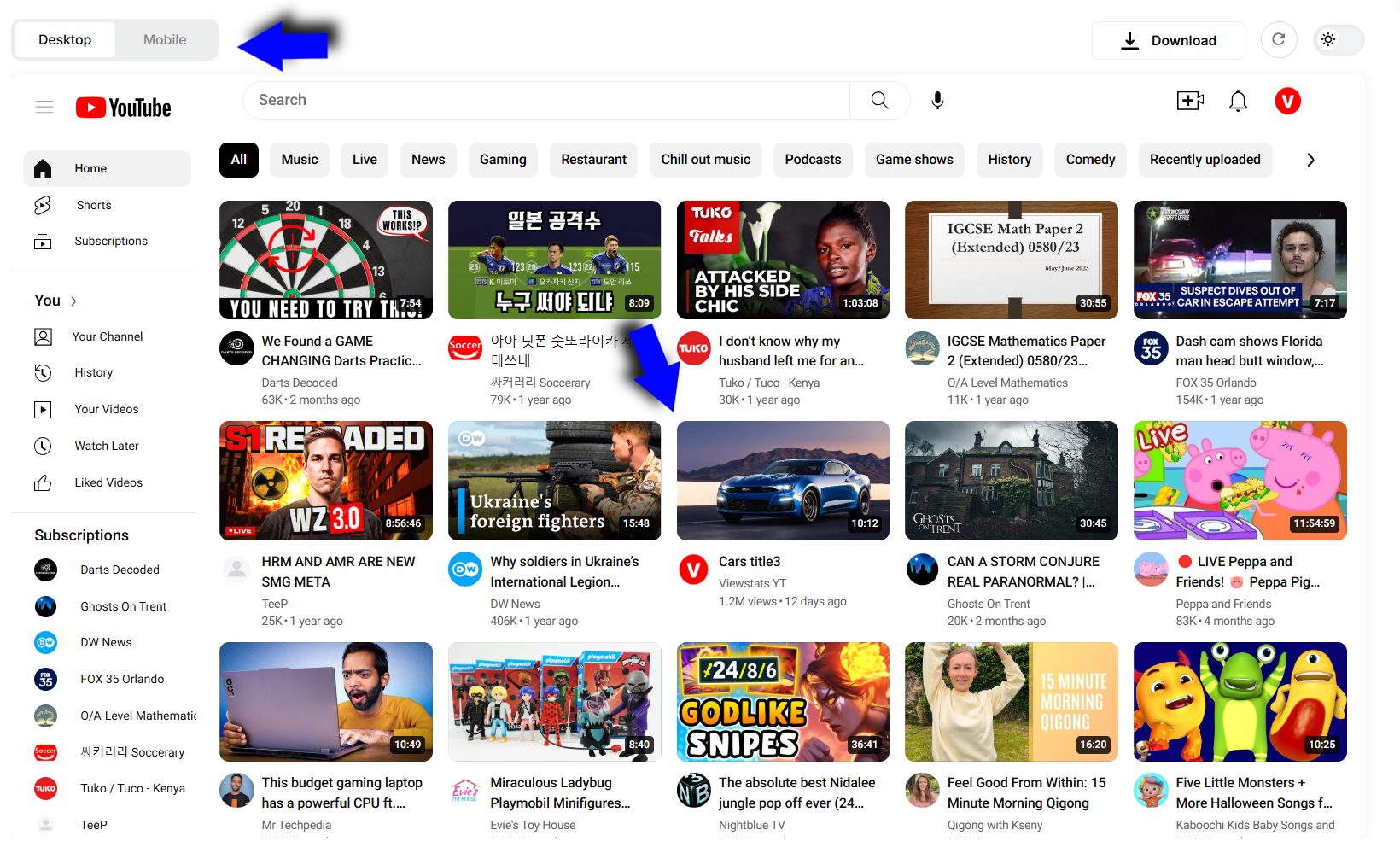Image resolution: width=1400 pixels, height=853 pixels.
Task: Open the account avatar menu
Action: [x=1287, y=101]
